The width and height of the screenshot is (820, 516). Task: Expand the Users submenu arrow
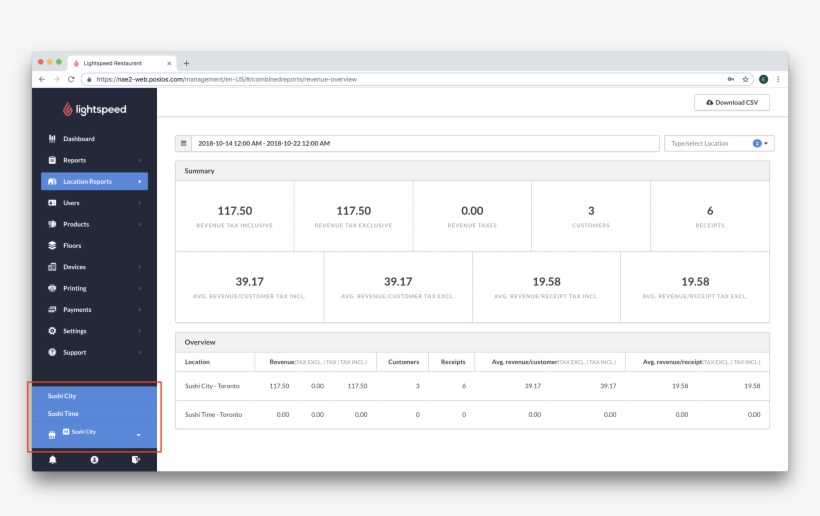tap(140, 203)
